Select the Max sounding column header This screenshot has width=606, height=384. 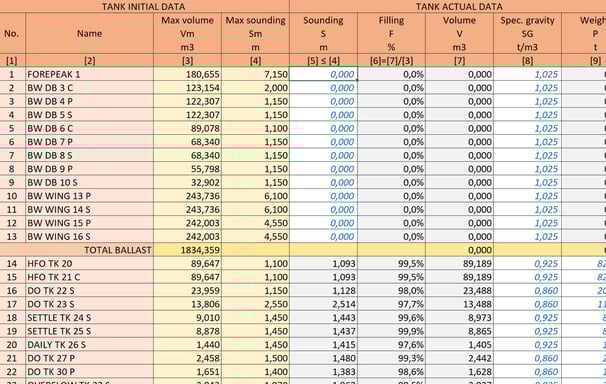(255, 34)
